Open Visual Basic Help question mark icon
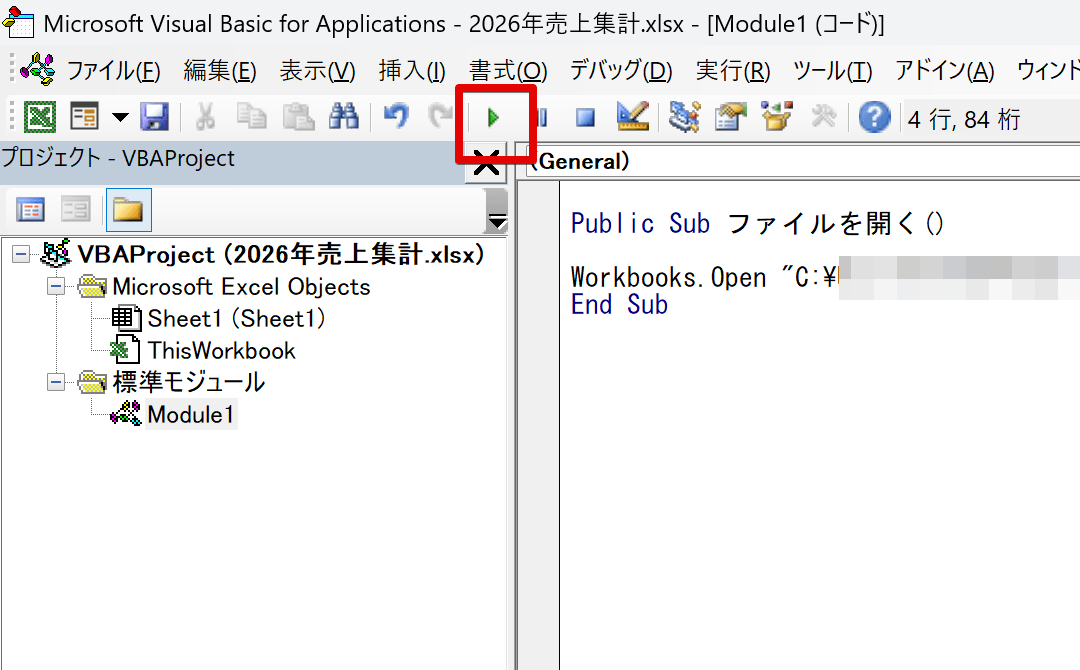This screenshot has width=1080, height=670. tap(874, 118)
